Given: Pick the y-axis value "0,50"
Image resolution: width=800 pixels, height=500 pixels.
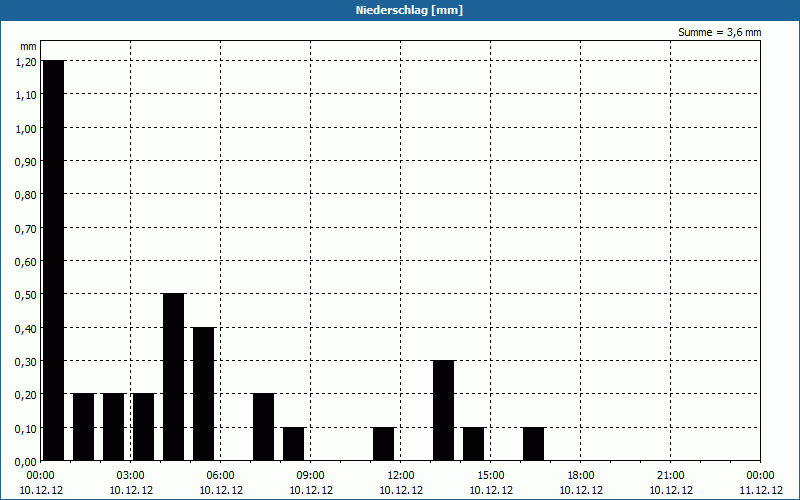Looking at the screenshot, I should pyautogui.click(x=26, y=295).
